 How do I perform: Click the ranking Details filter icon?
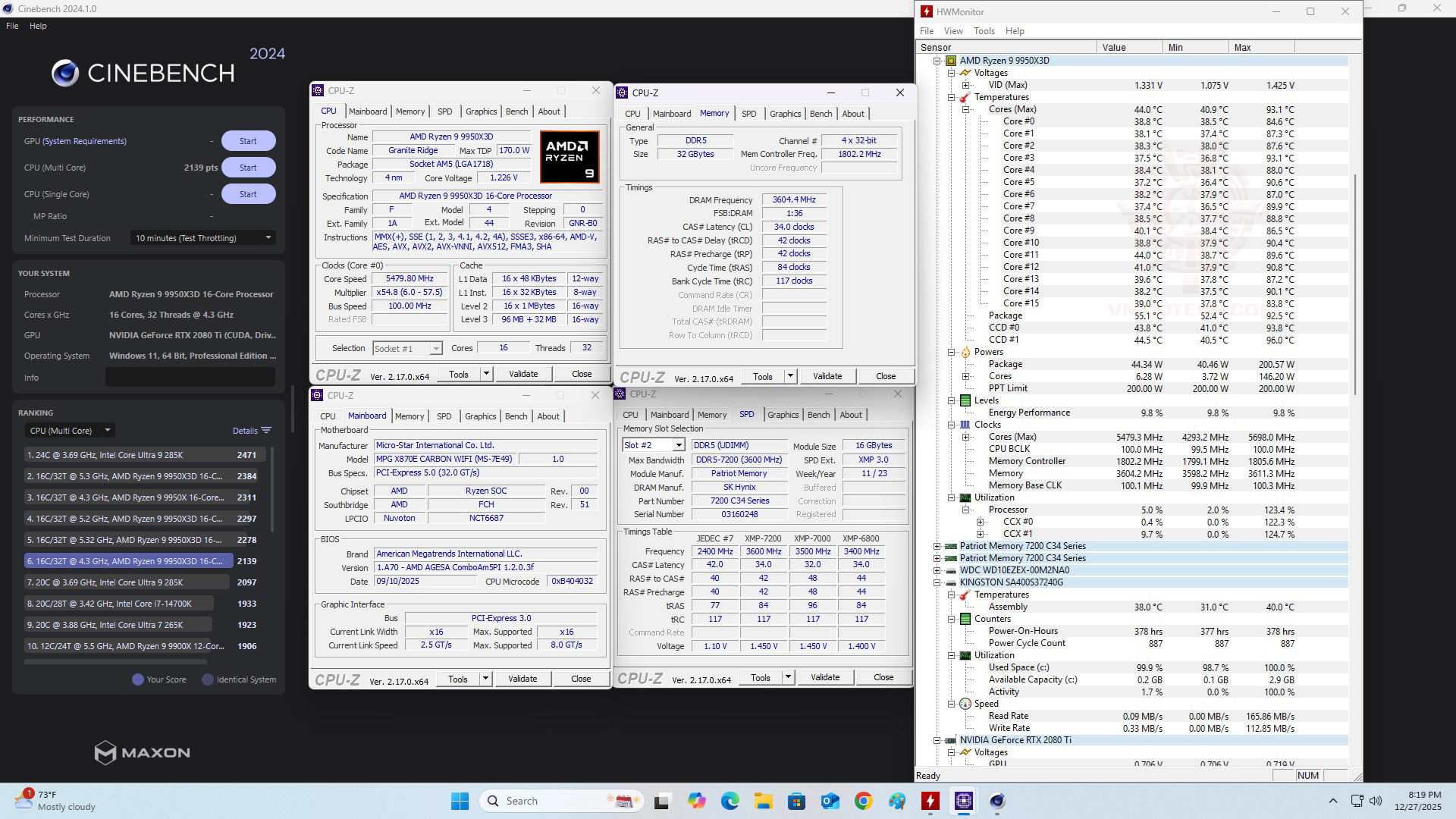(x=266, y=431)
